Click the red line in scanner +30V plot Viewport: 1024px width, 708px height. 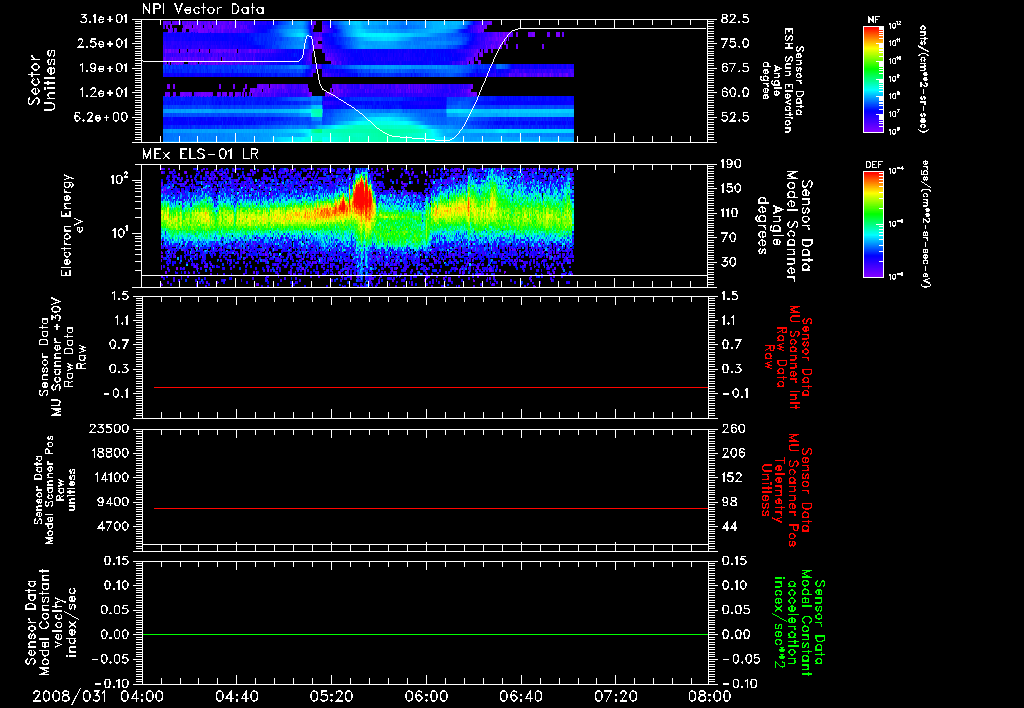(x=431, y=387)
